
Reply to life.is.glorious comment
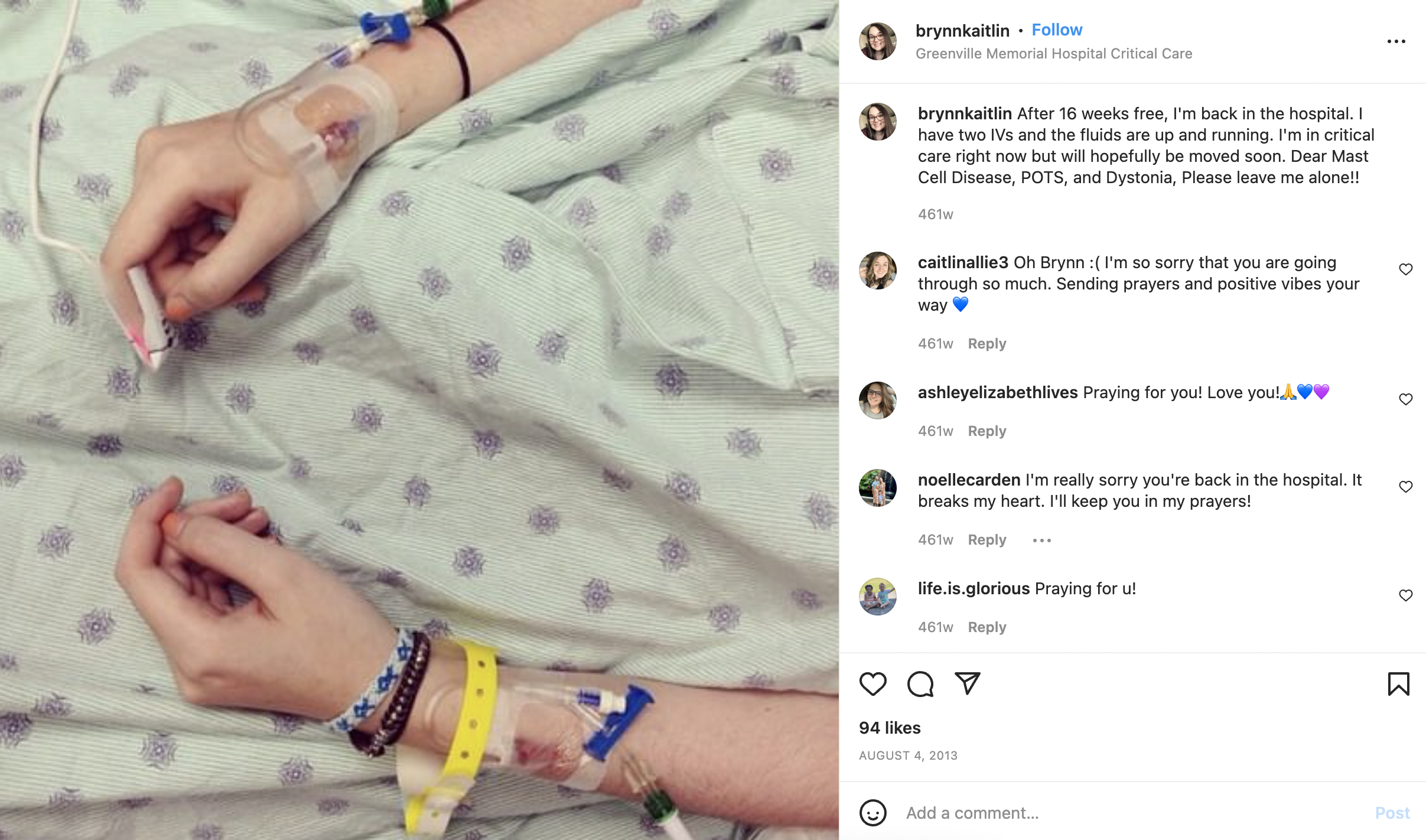pos(987,627)
